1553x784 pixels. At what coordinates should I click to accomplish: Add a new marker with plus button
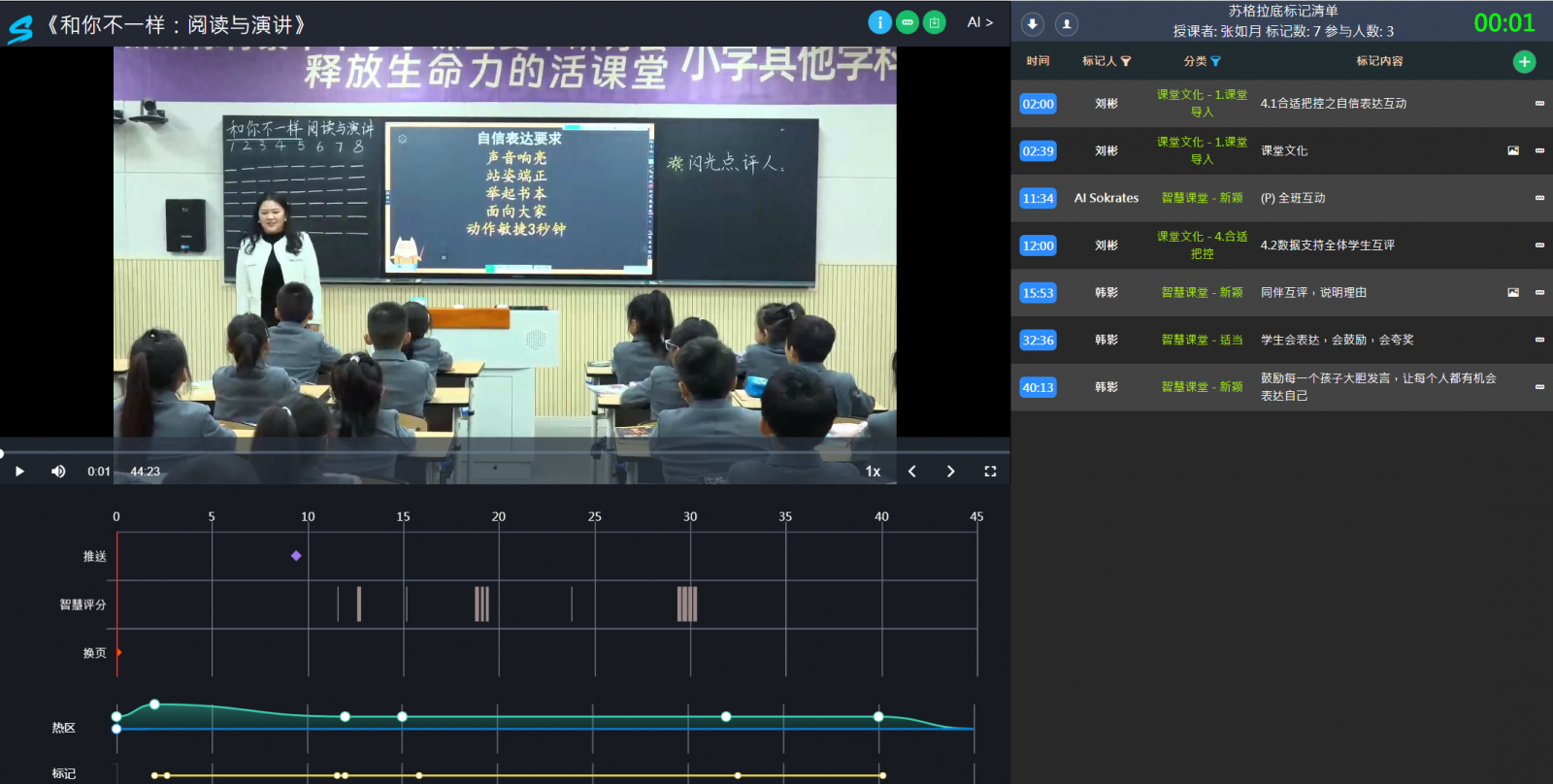coord(1524,62)
